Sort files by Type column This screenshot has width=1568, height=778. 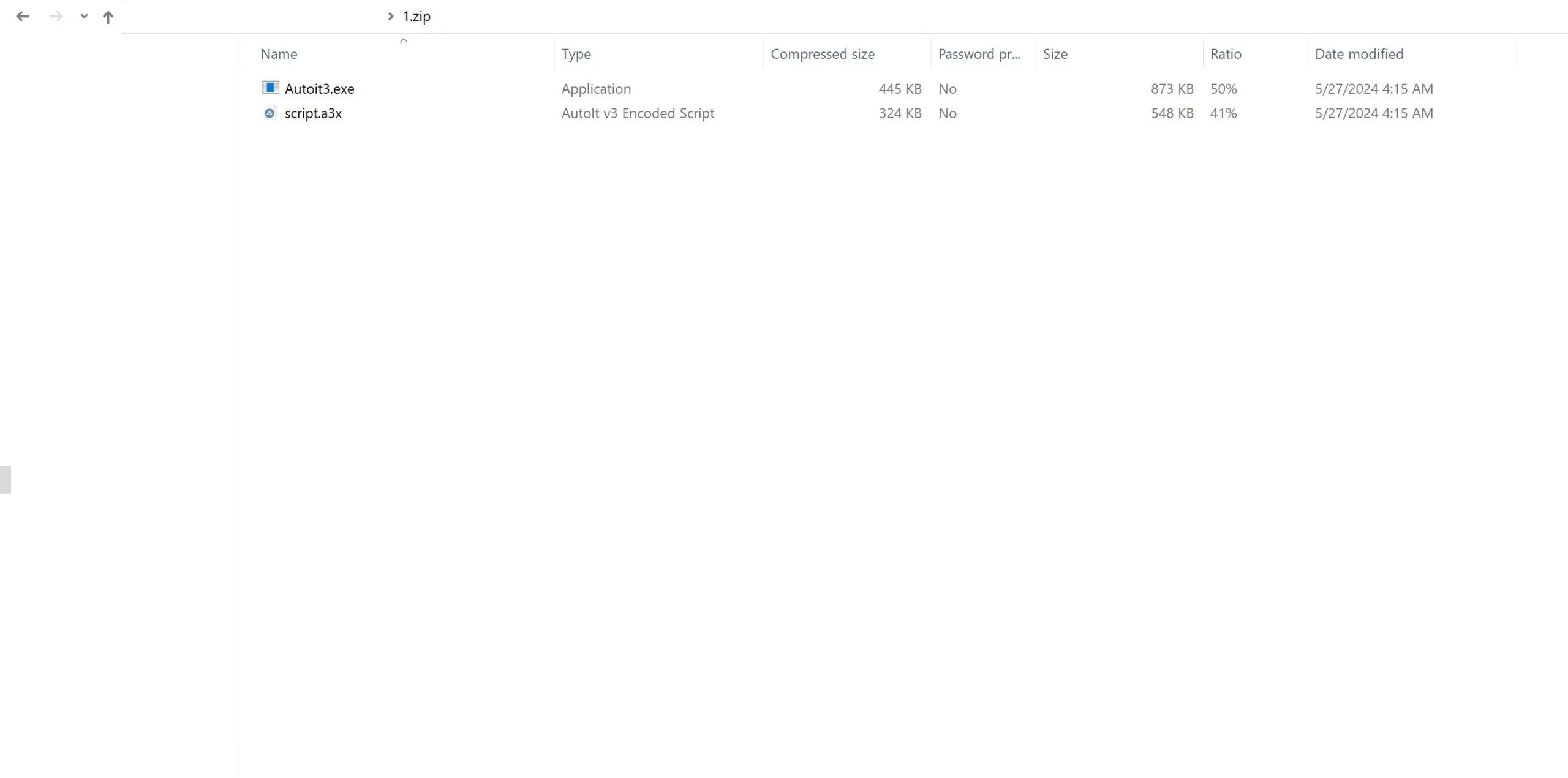coord(576,54)
